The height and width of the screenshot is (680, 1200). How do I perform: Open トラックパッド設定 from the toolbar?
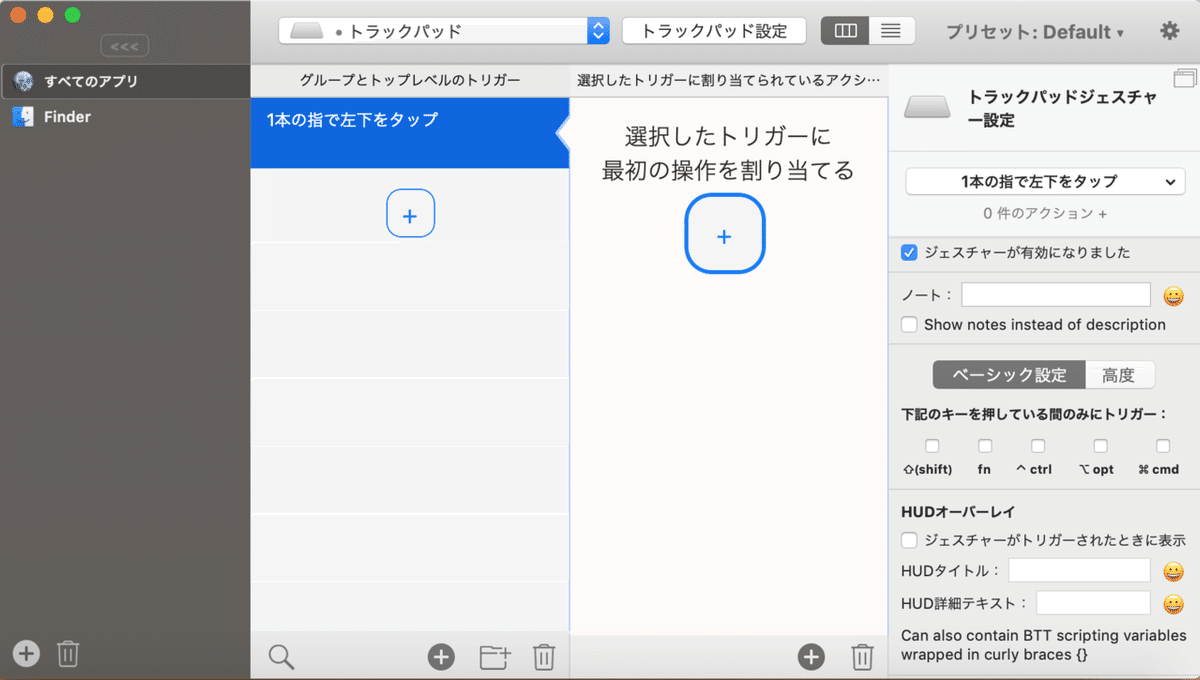click(x=713, y=30)
